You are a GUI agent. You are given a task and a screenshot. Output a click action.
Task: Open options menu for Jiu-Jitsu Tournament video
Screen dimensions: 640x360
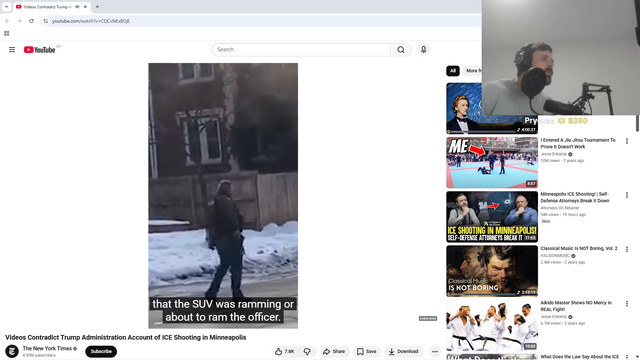(x=627, y=141)
